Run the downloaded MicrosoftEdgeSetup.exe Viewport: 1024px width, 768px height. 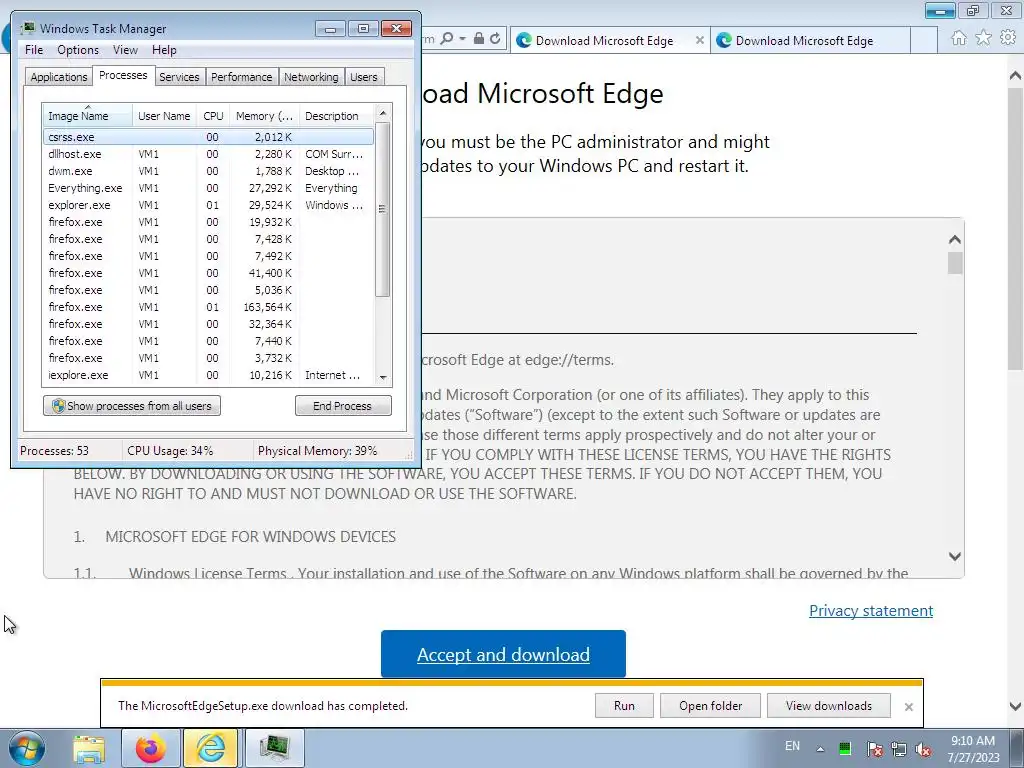point(624,705)
